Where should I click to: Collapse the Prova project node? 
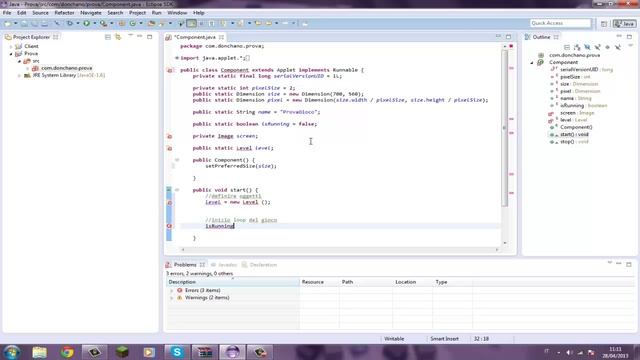click(x=11, y=54)
